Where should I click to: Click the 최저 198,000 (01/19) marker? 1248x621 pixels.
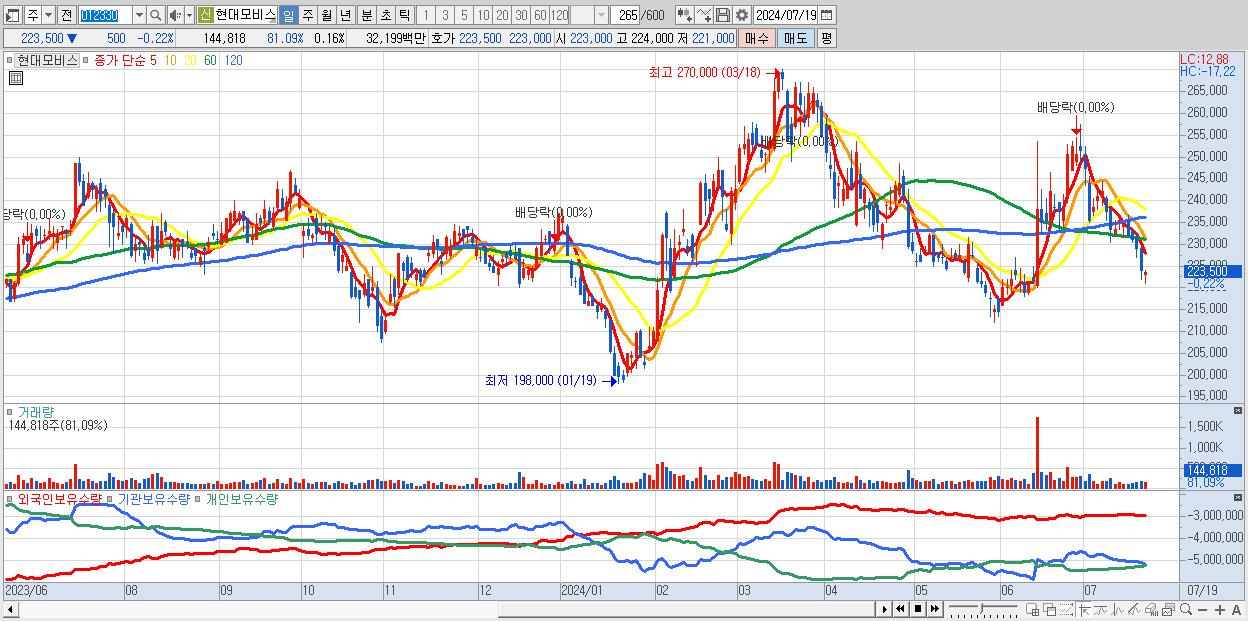pos(541,380)
